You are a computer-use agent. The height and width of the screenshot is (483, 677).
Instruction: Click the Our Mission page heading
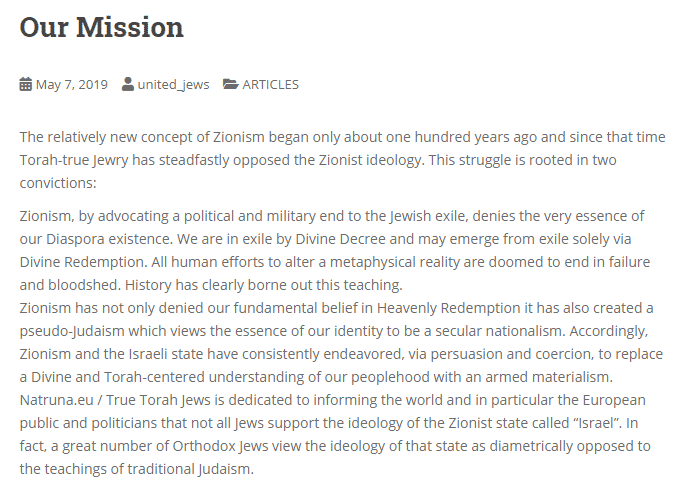(x=101, y=27)
